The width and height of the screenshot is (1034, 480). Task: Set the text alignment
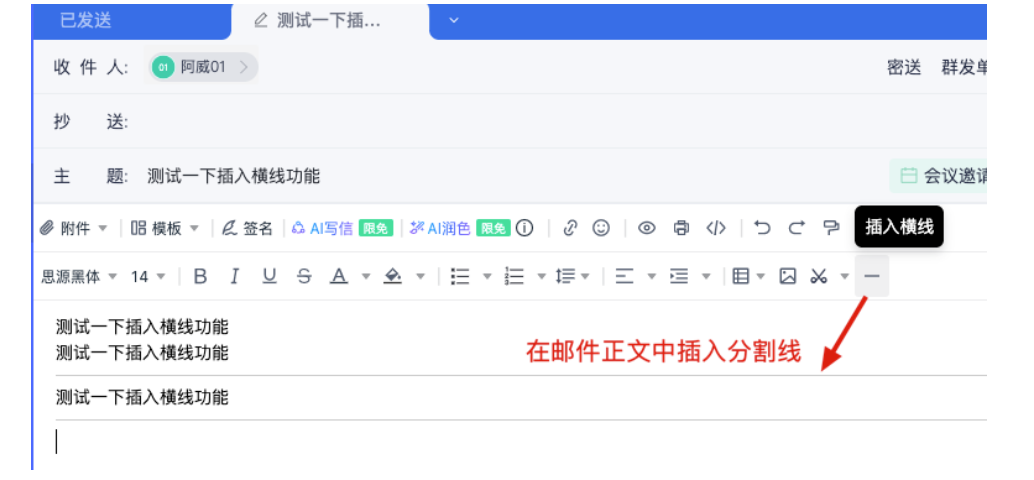[x=624, y=276]
